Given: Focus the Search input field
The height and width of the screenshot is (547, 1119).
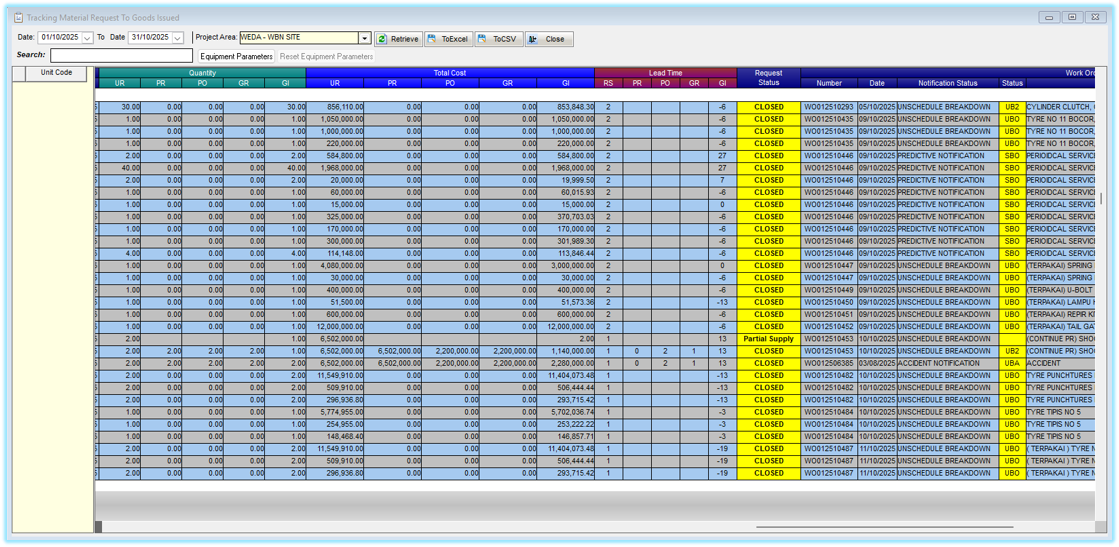Looking at the screenshot, I should [x=121, y=56].
